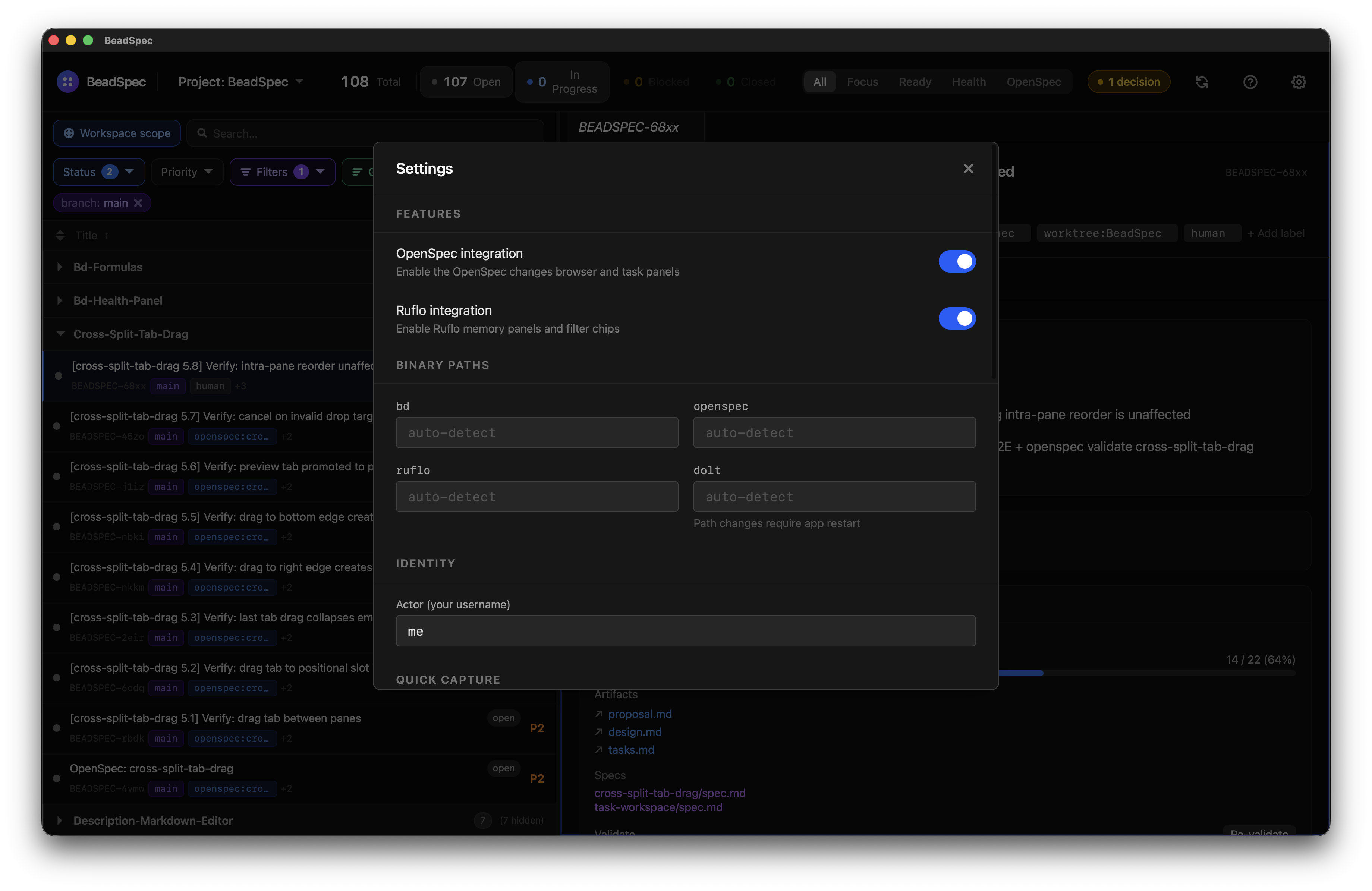Open cross-split-tab-drag/spec.md link
The height and width of the screenshot is (891, 1372).
[x=669, y=793]
